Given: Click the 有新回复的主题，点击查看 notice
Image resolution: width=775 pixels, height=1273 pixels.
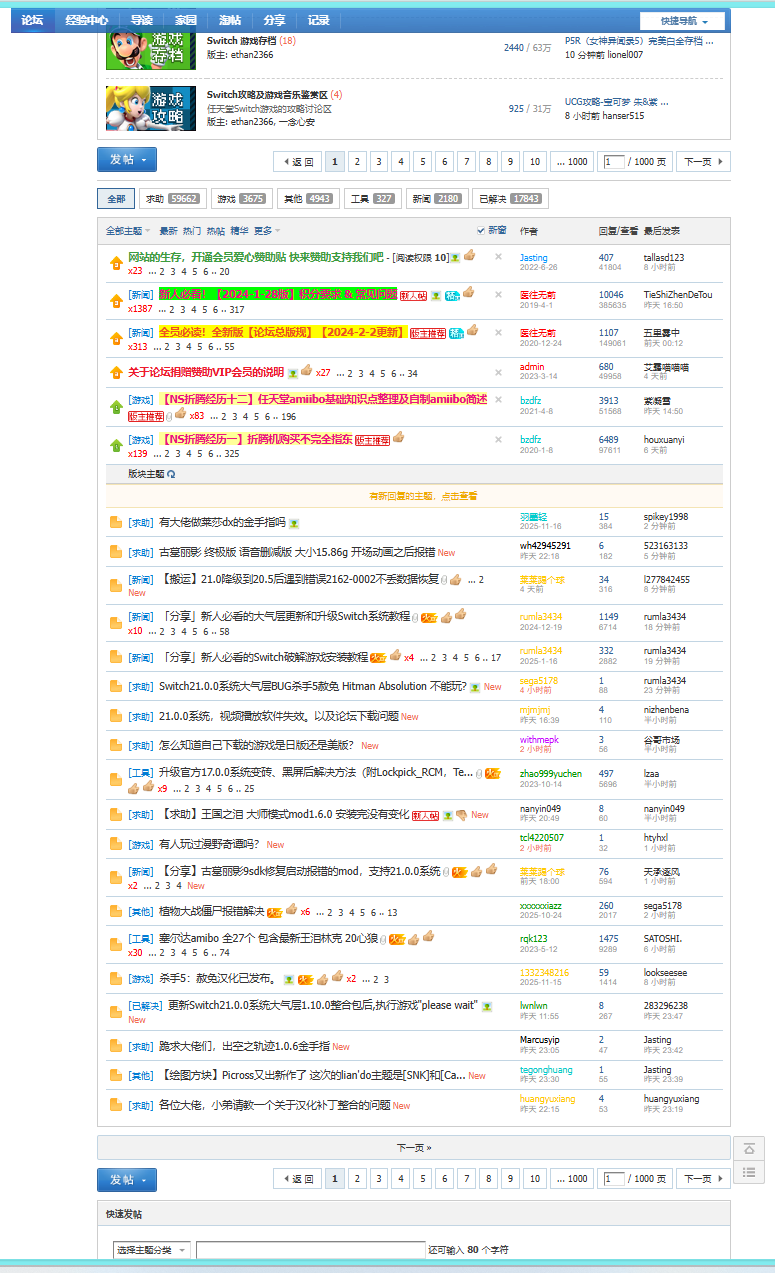Looking at the screenshot, I should point(424,495).
